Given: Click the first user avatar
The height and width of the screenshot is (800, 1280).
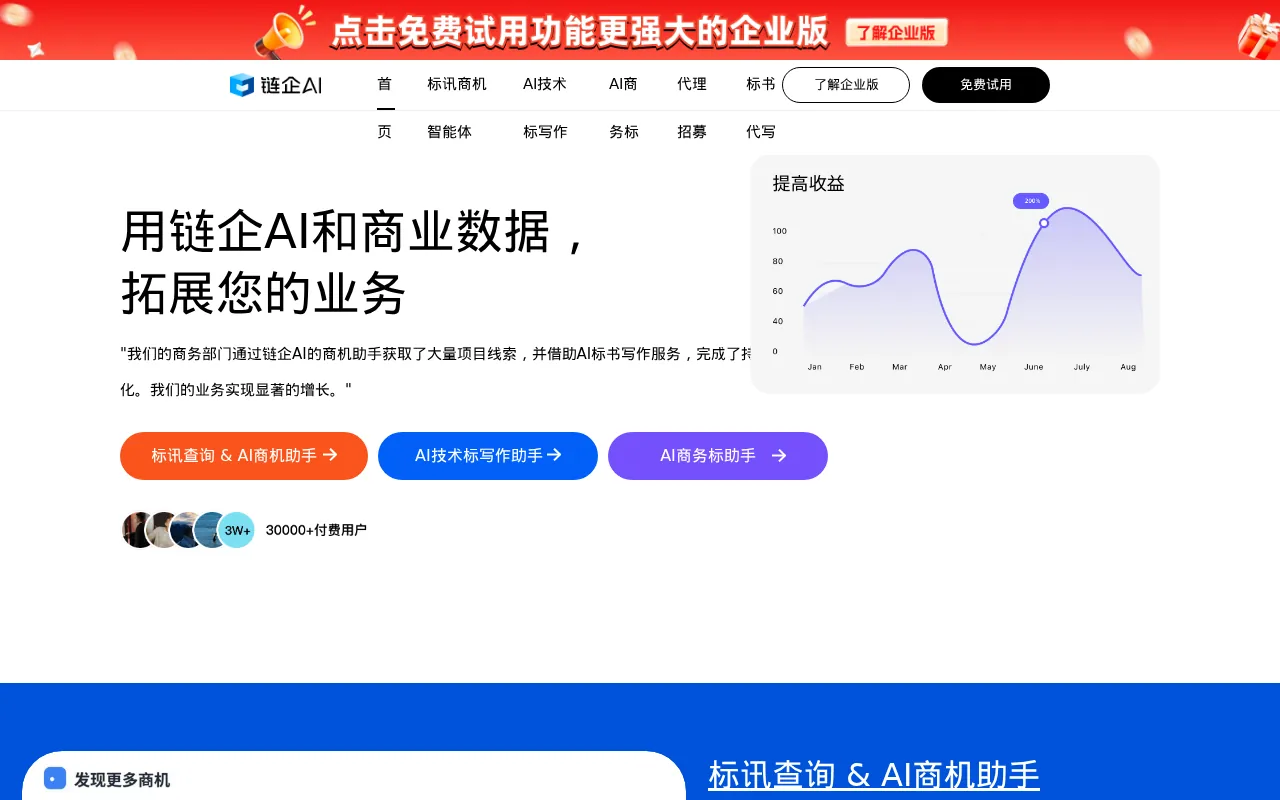Looking at the screenshot, I should click(x=136, y=530).
